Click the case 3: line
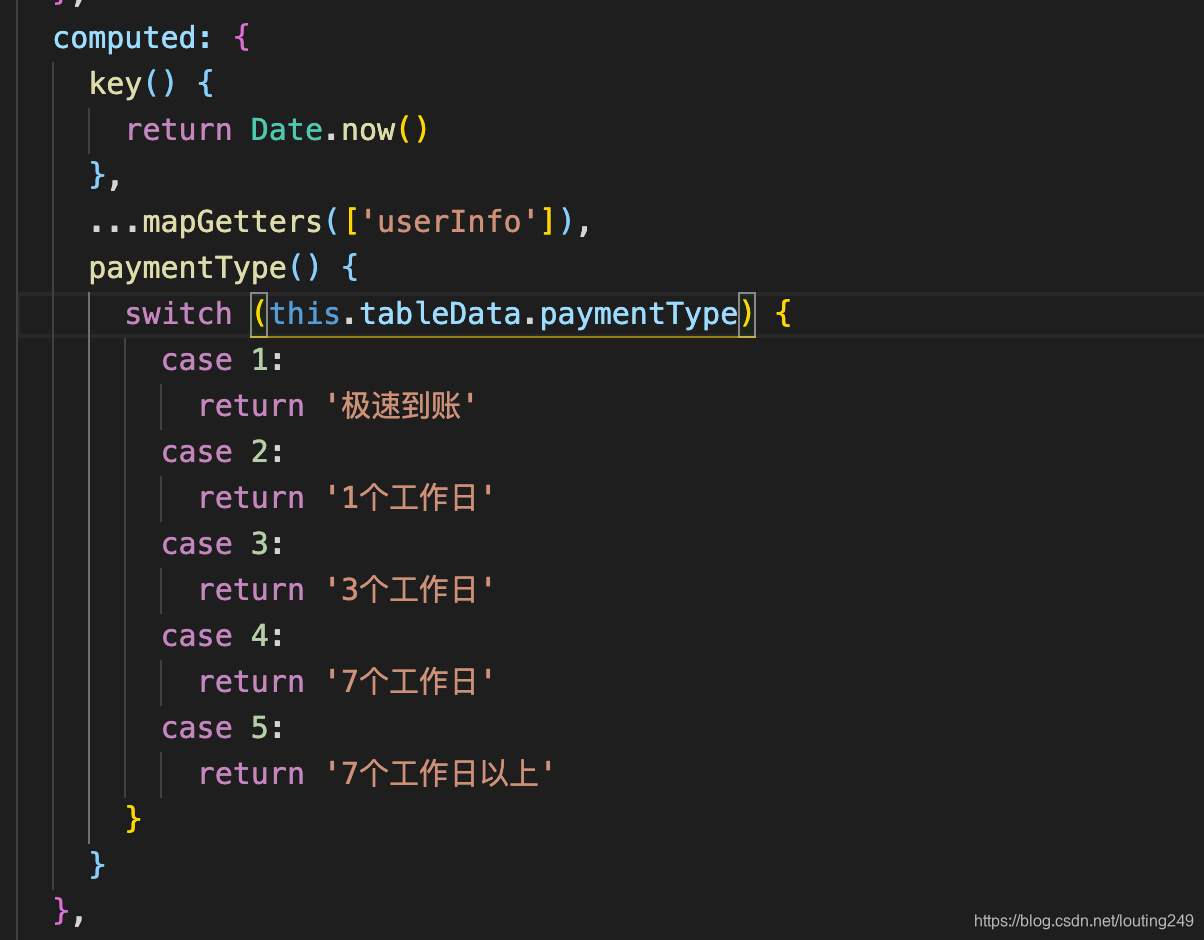The image size is (1204, 940). [223, 544]
